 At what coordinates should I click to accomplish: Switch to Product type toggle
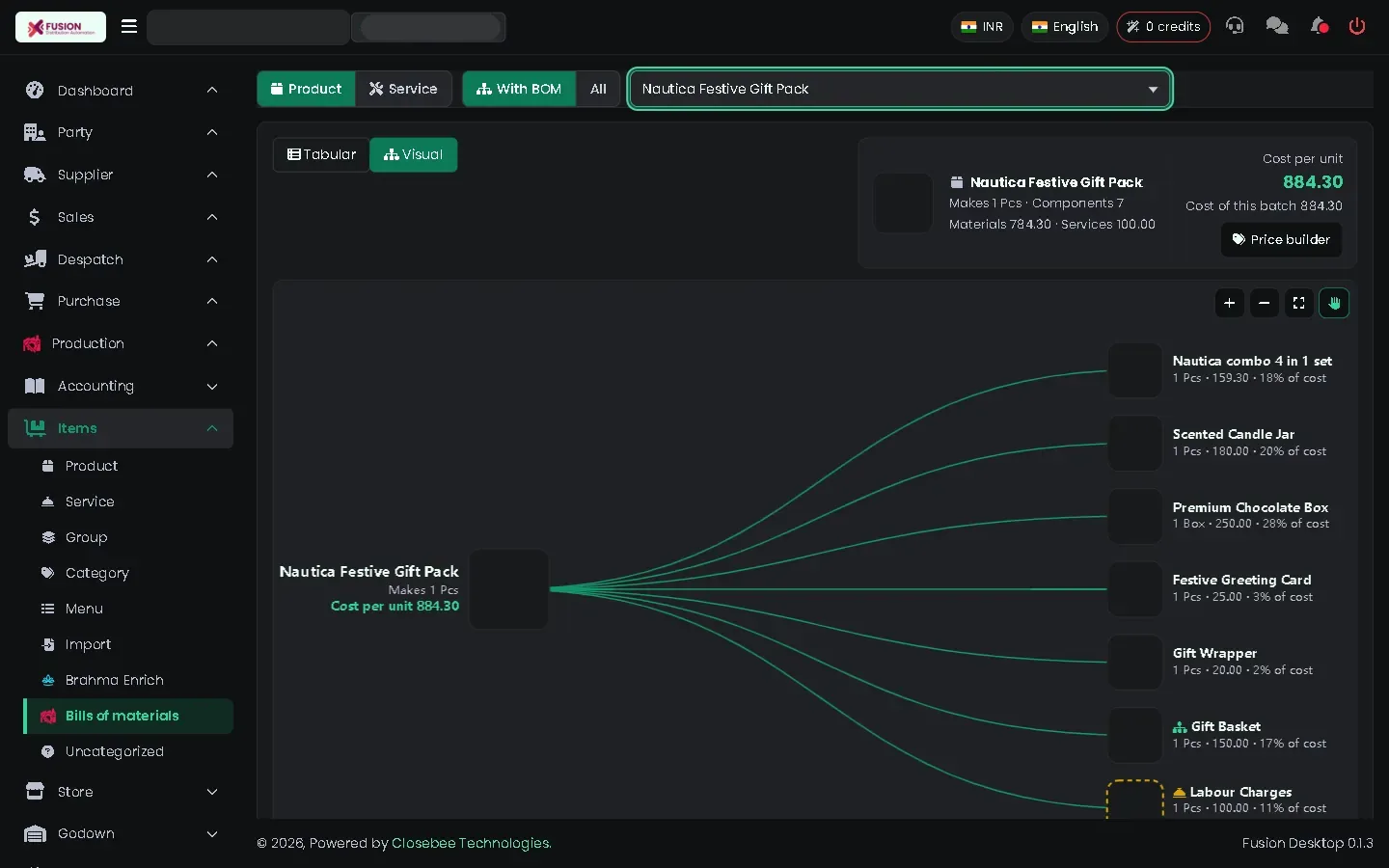306,89
